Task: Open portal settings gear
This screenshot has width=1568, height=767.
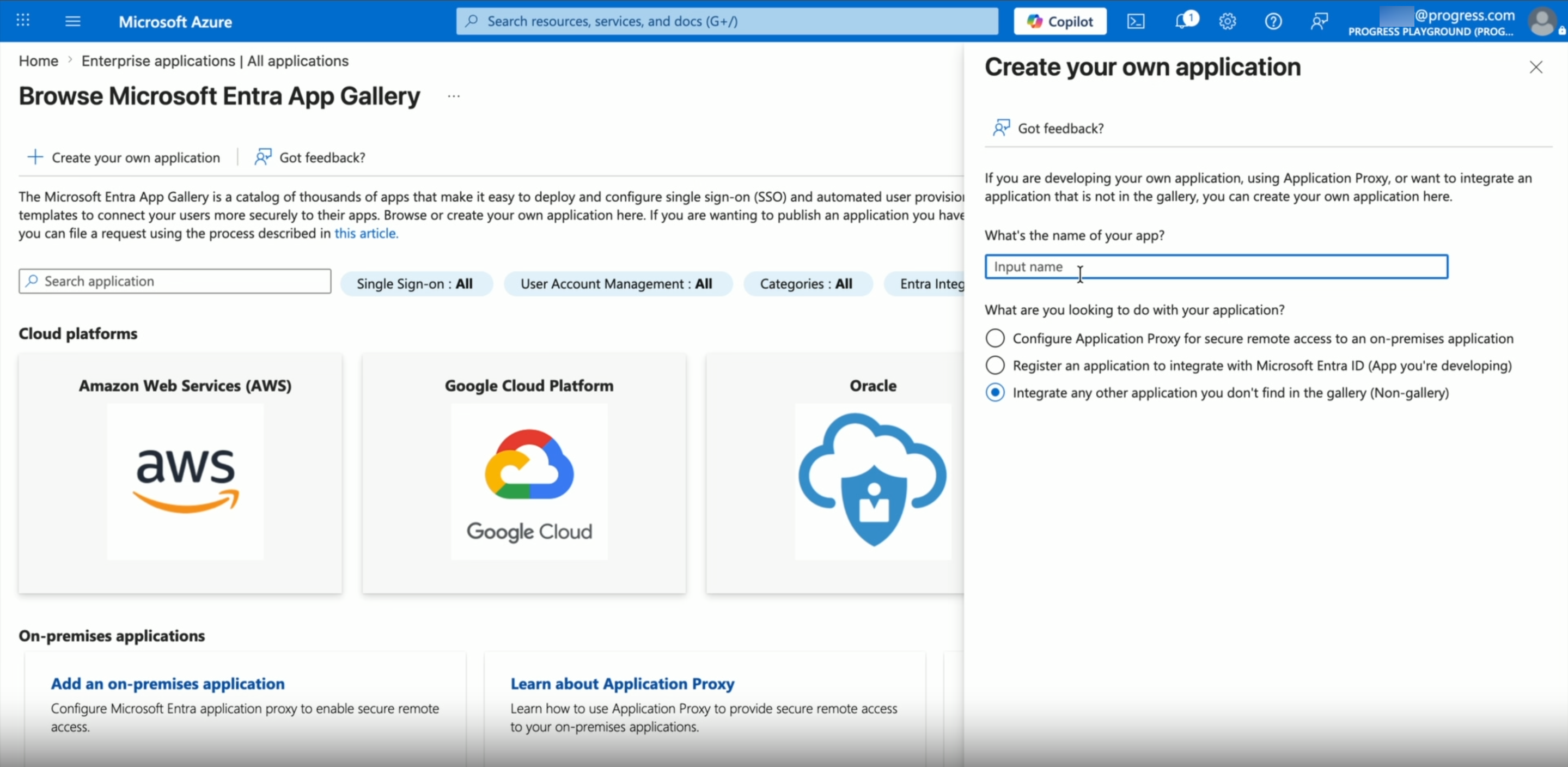Action: click(x=1227, y=21)
